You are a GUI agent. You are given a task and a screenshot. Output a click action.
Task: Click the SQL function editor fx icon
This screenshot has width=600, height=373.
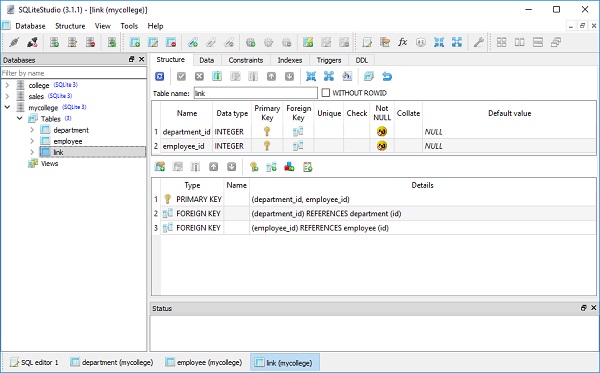402,42
